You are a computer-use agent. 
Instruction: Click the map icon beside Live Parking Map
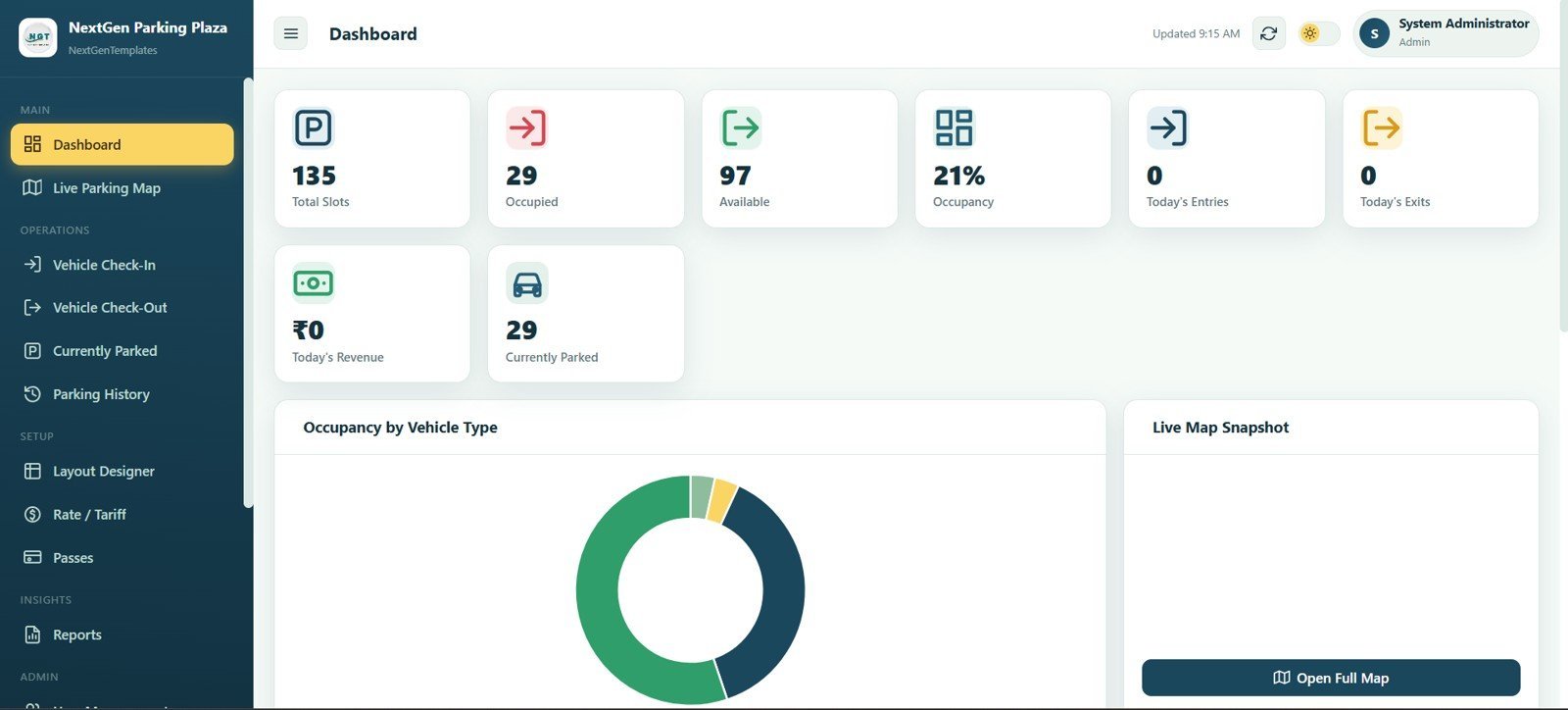32,187
